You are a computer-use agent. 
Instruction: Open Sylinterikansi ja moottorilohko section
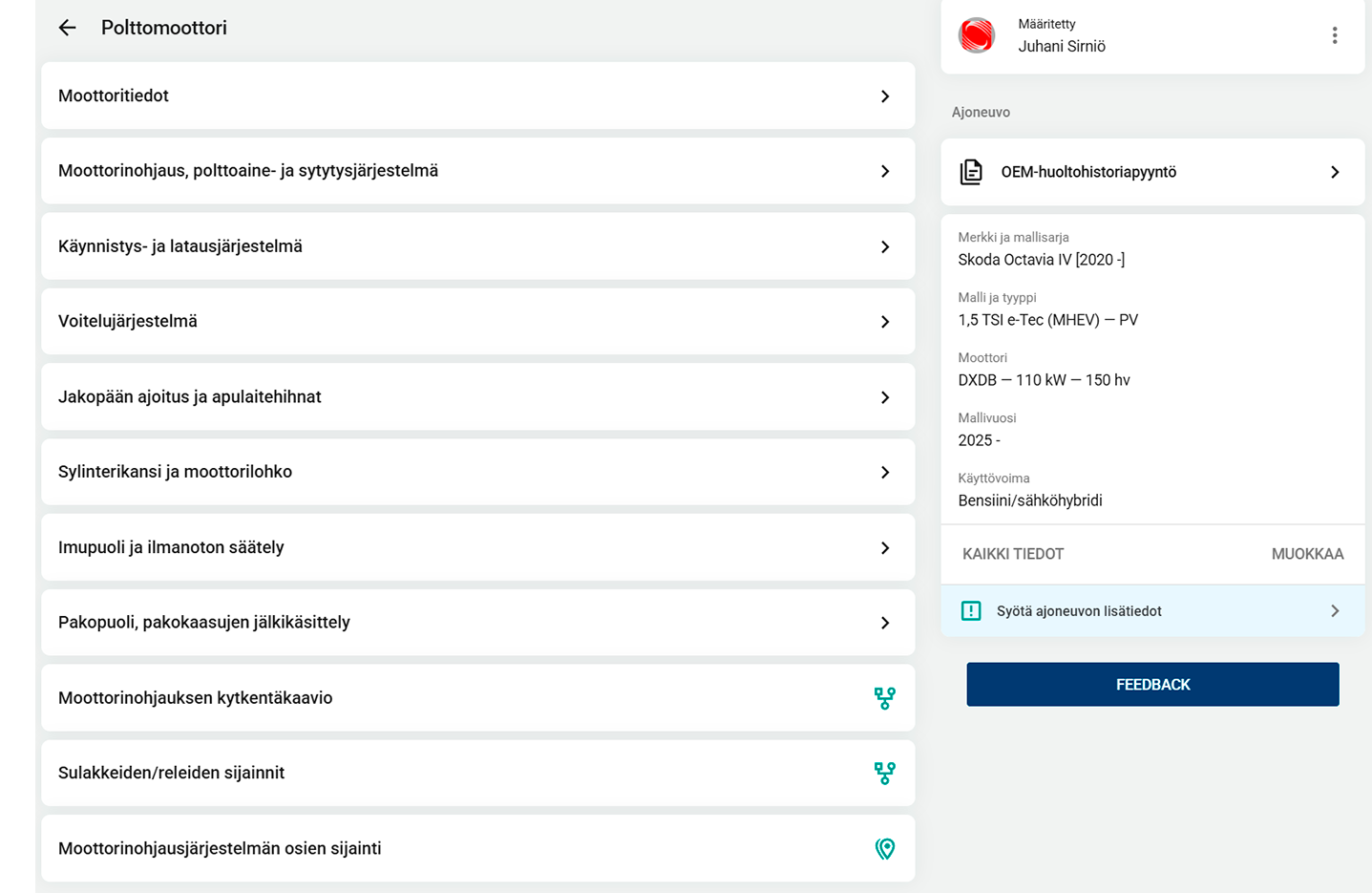coord(478,472)
